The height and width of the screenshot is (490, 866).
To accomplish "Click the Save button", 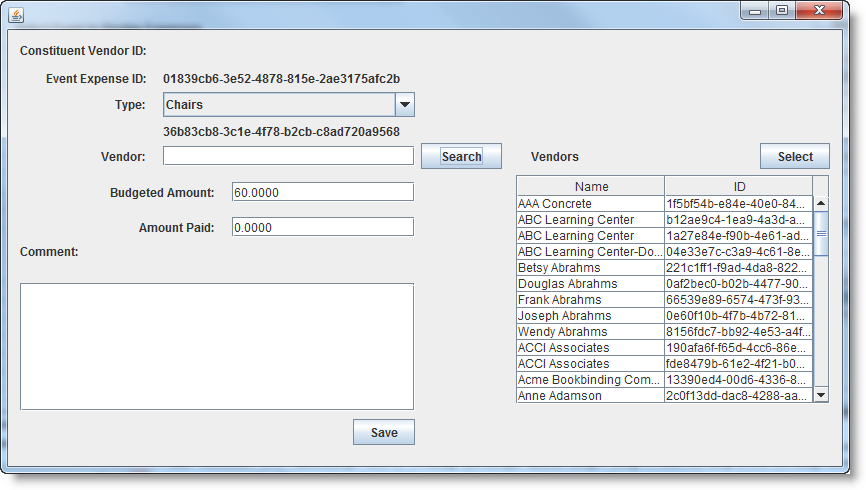I will click(x=384, y=432).
